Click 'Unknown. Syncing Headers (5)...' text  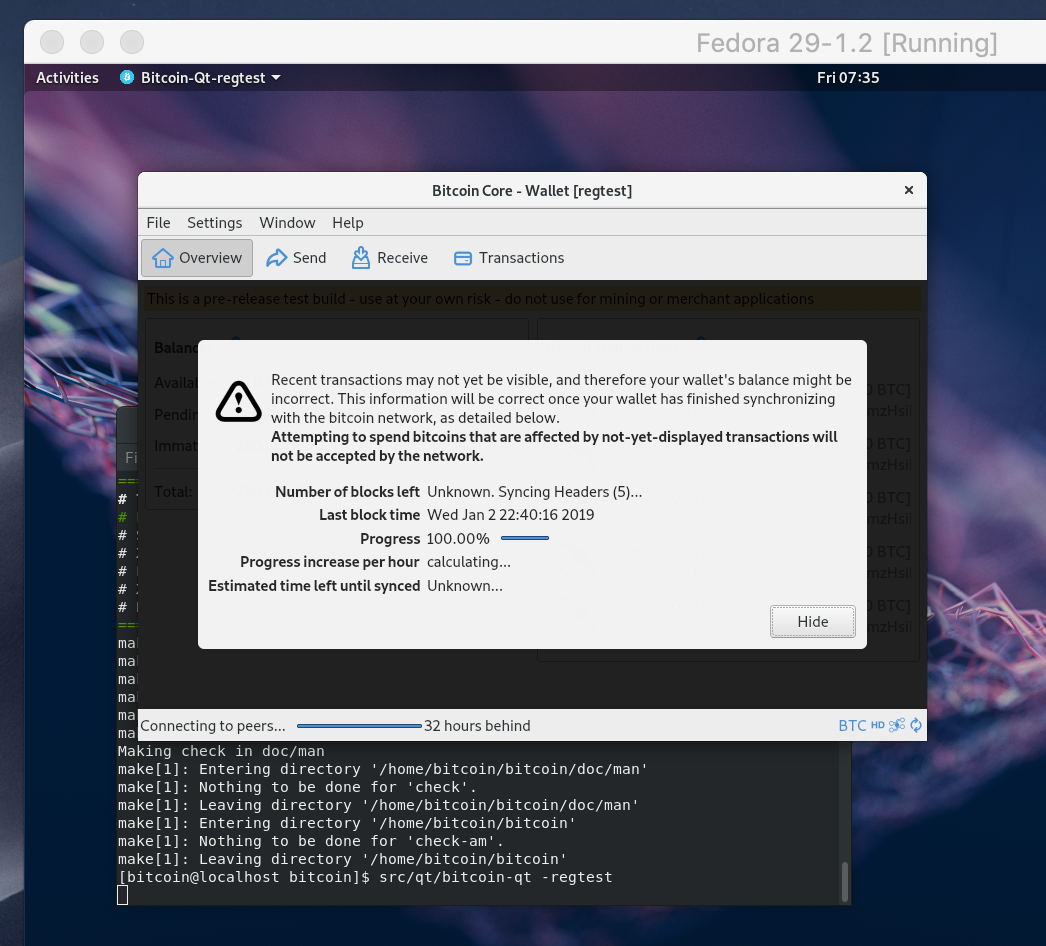(534, 492)
